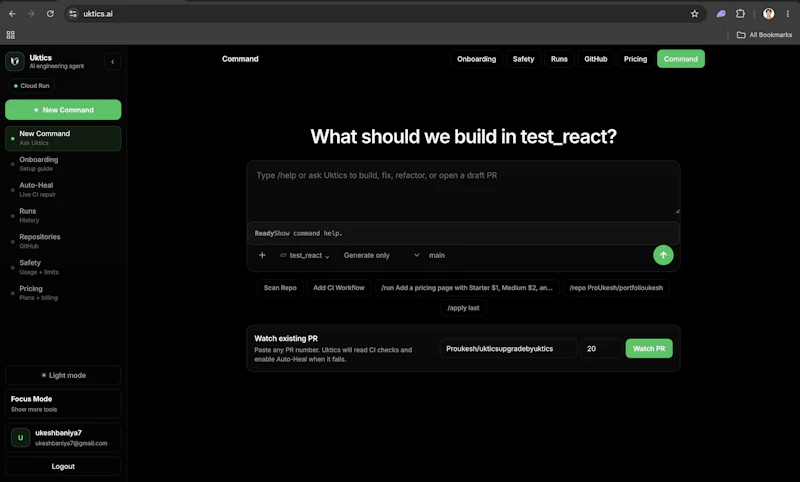Submit command with green arrow-up button
Viewport: 800px width, 482px height.
point(663,255)
